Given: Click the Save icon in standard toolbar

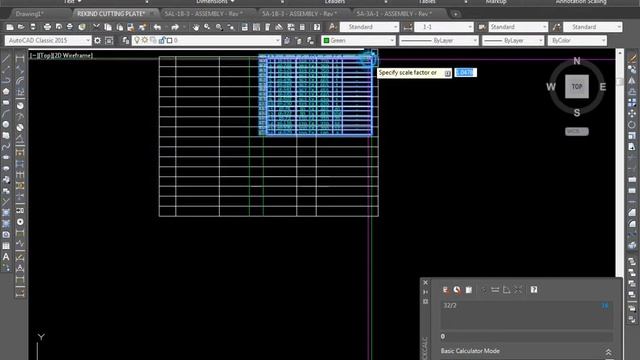Looking at the screenshot, I should coord(33,27).
